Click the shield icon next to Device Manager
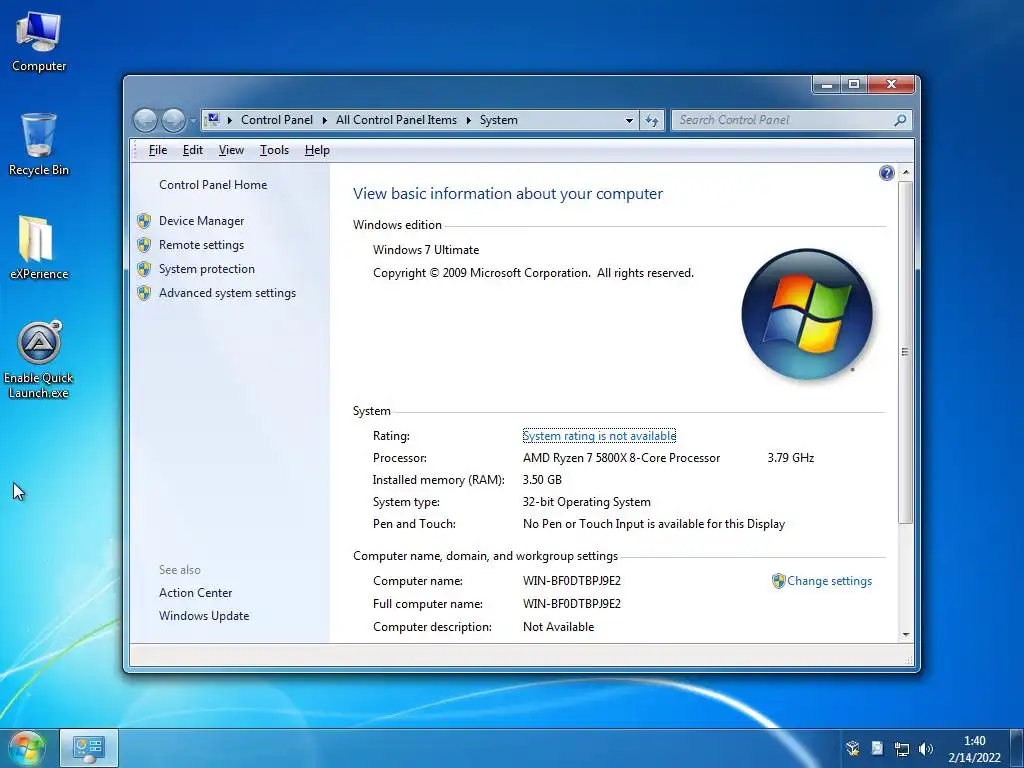The width and height of the screenshot is (1024, 768). point(144,221)
